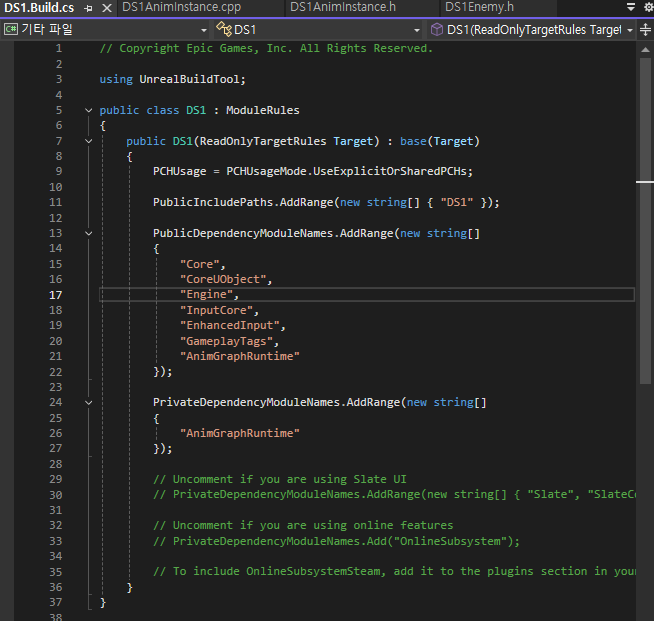Image resolution: width=654 pixels, height=621 pixels.
Task: Click PublicDependencyModuleNames on line 13
Action: tap(243, 234)
